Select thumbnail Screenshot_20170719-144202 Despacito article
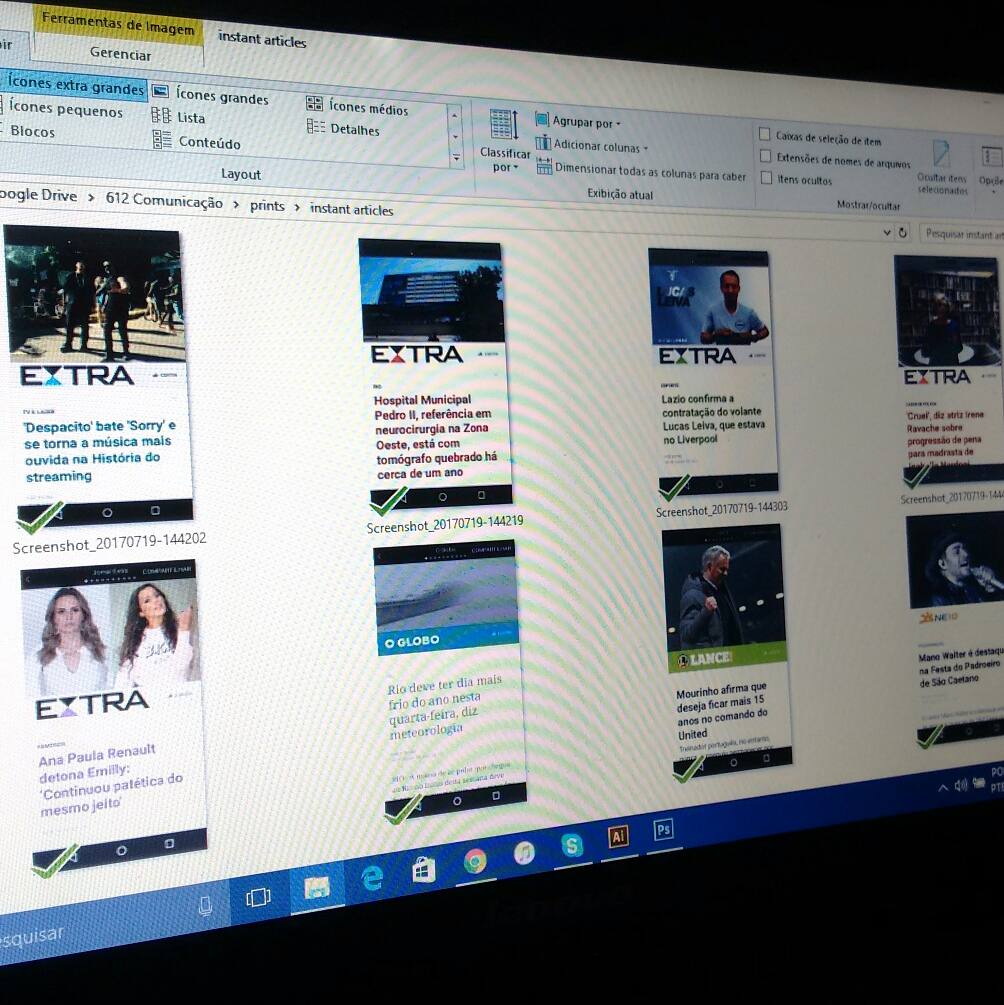Screen dimensions: 1004x1005 click(x=99, y=378)
